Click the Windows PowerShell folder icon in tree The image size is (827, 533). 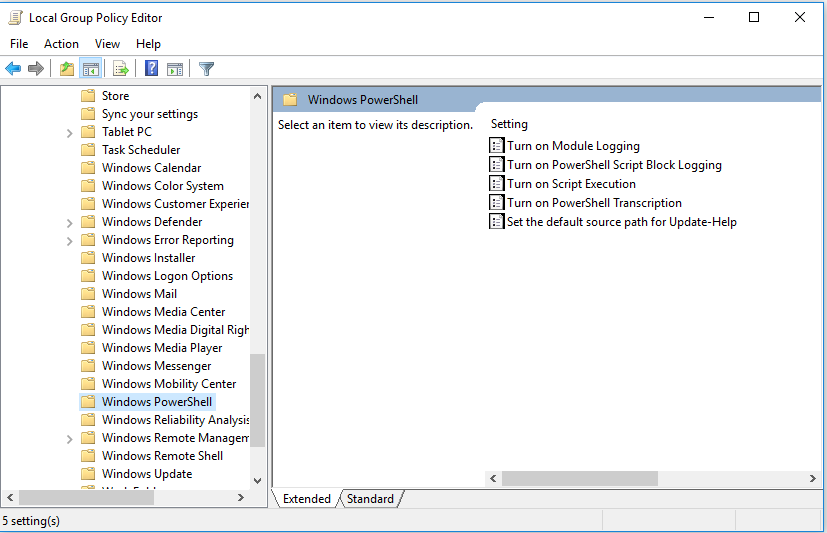(88, 402)
